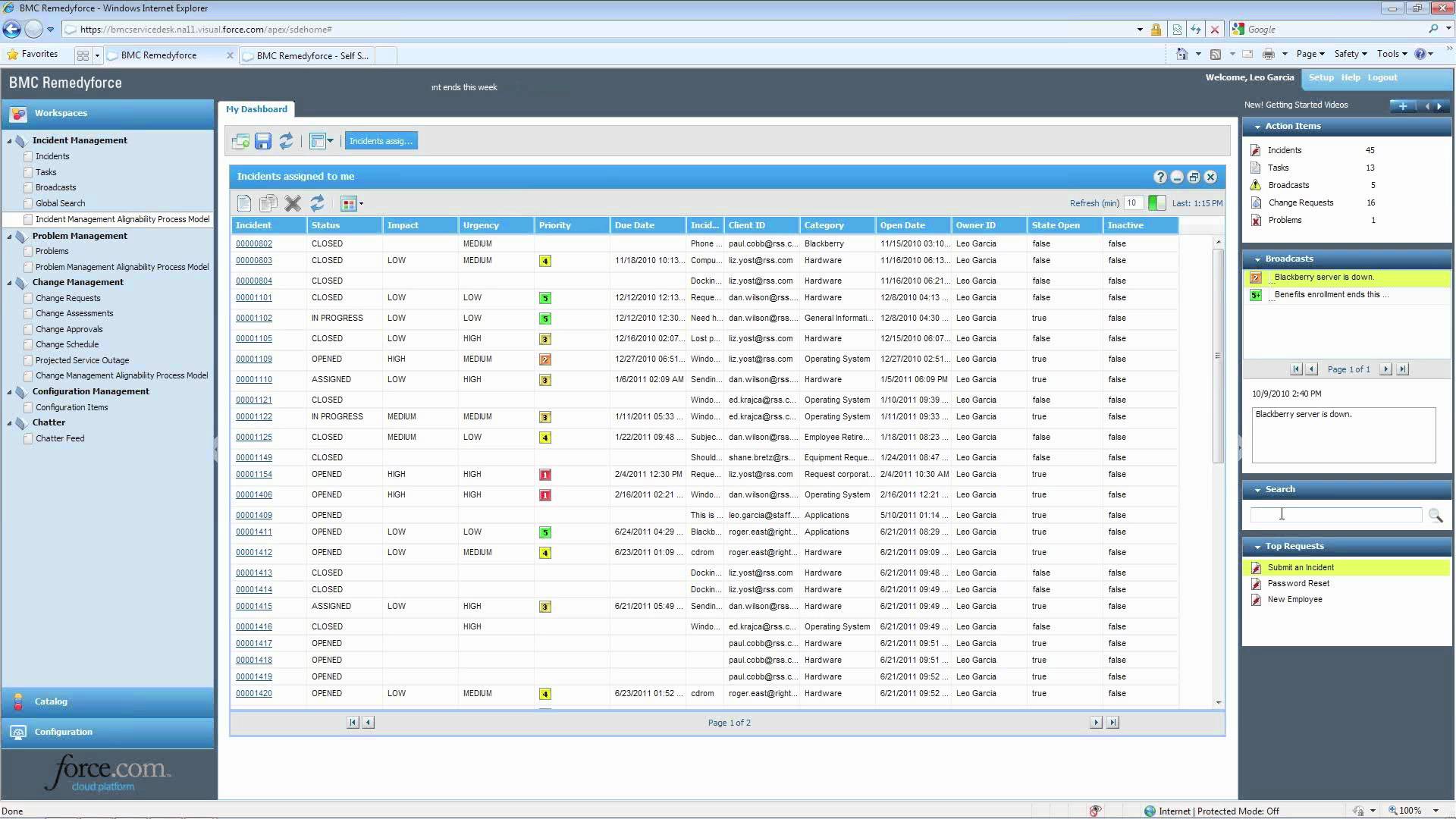Collapse the Problem Management tree group
1456x819 pixels.
[10, 237]
